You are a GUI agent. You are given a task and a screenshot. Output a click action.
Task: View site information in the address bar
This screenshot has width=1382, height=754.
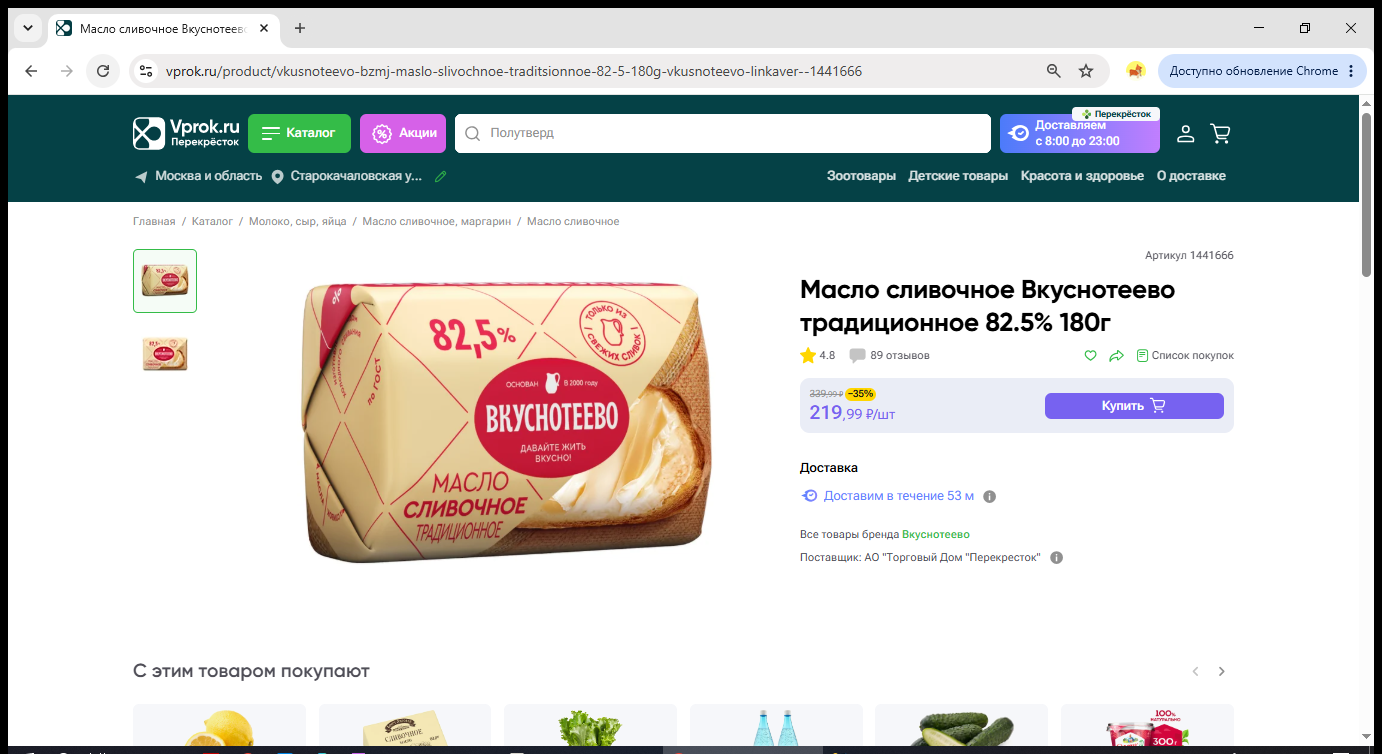(146, 71)
